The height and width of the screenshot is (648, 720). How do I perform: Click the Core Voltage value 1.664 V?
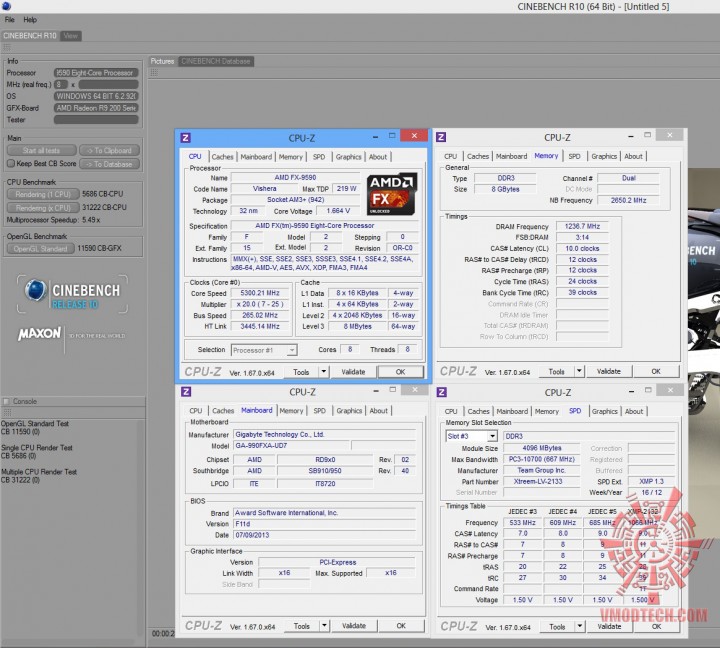coord(338,211)
